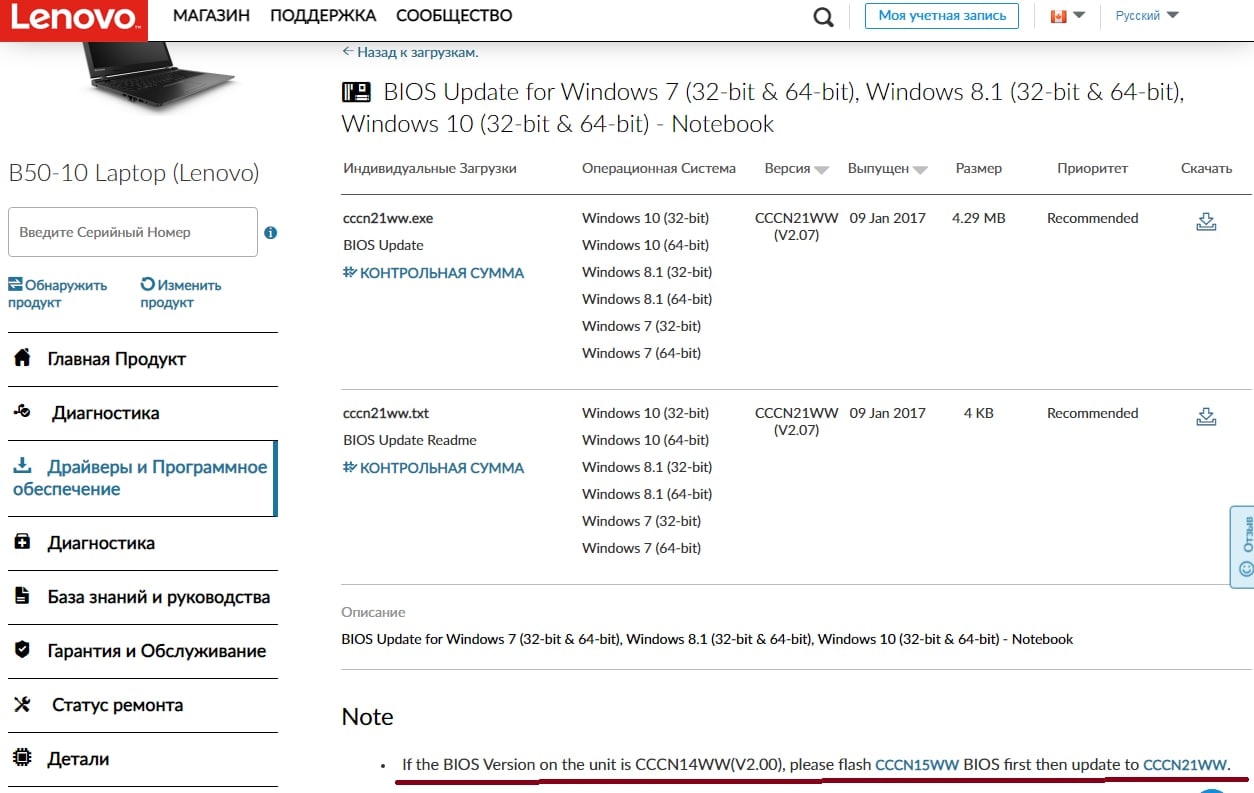The width and height of the screenshot is (1254, 793).
Task: Click the Скачать column header
Action: click(1206, 168)
